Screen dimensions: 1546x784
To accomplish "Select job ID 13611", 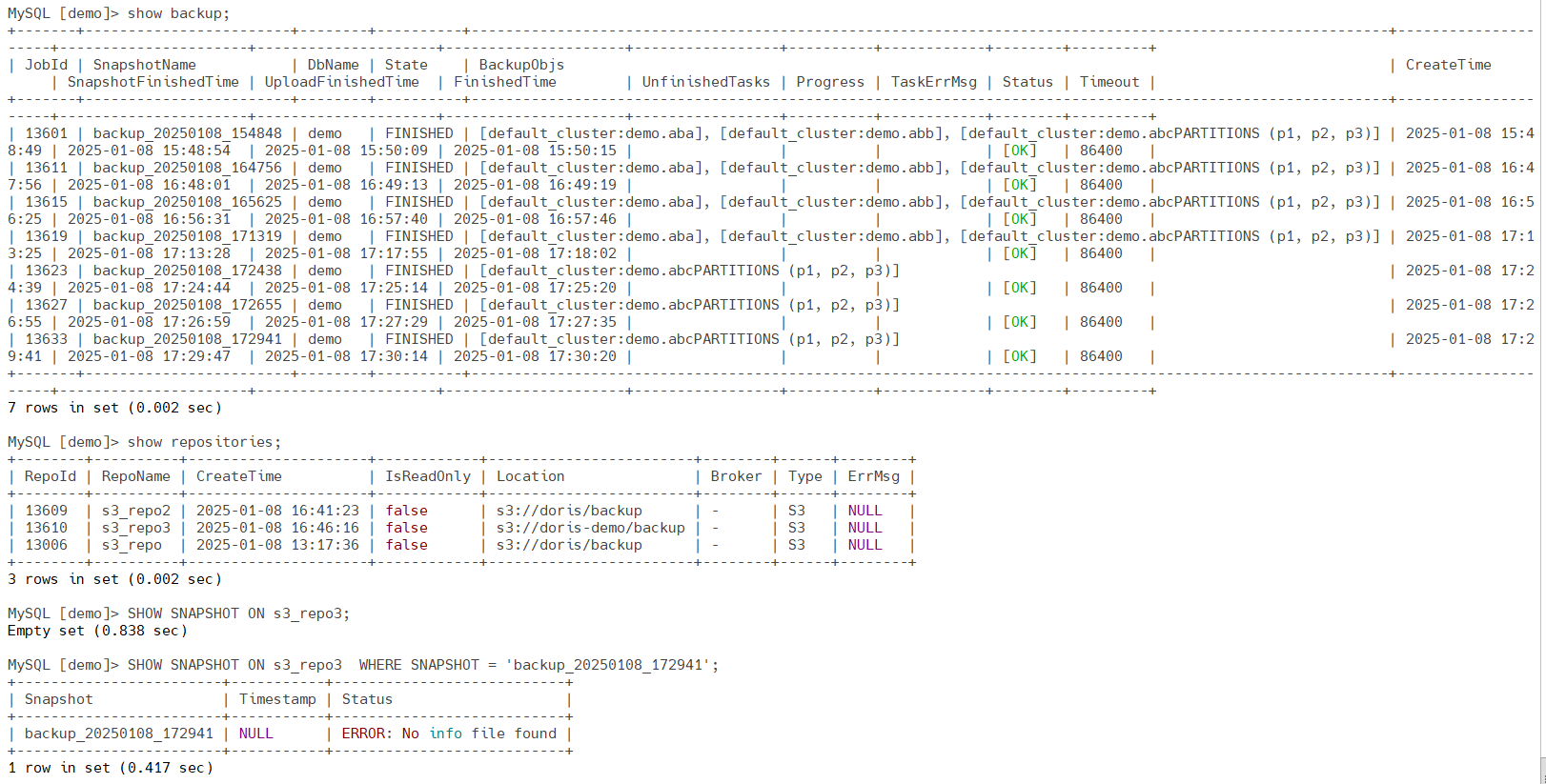I will click(x=46, y=168).
